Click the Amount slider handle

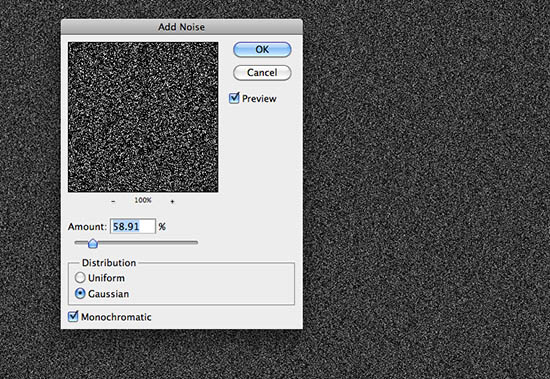coord(93,243)
